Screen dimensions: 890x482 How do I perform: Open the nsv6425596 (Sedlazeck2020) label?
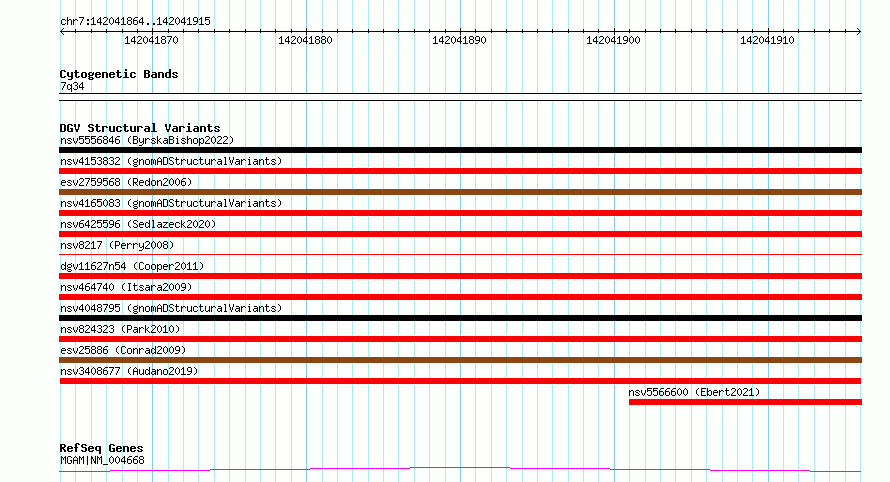[x=138, y=224]
